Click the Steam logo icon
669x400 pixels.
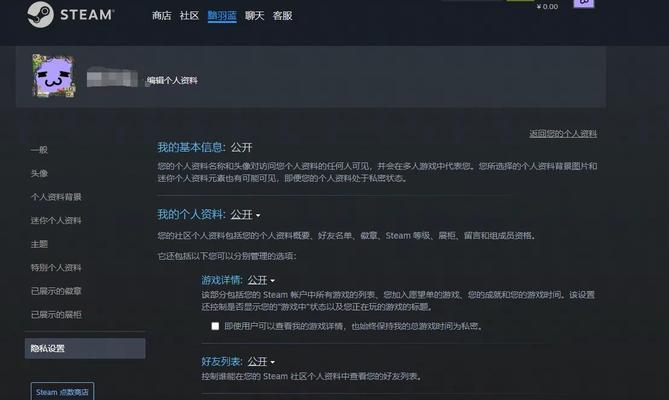click(x=41, y=14)
